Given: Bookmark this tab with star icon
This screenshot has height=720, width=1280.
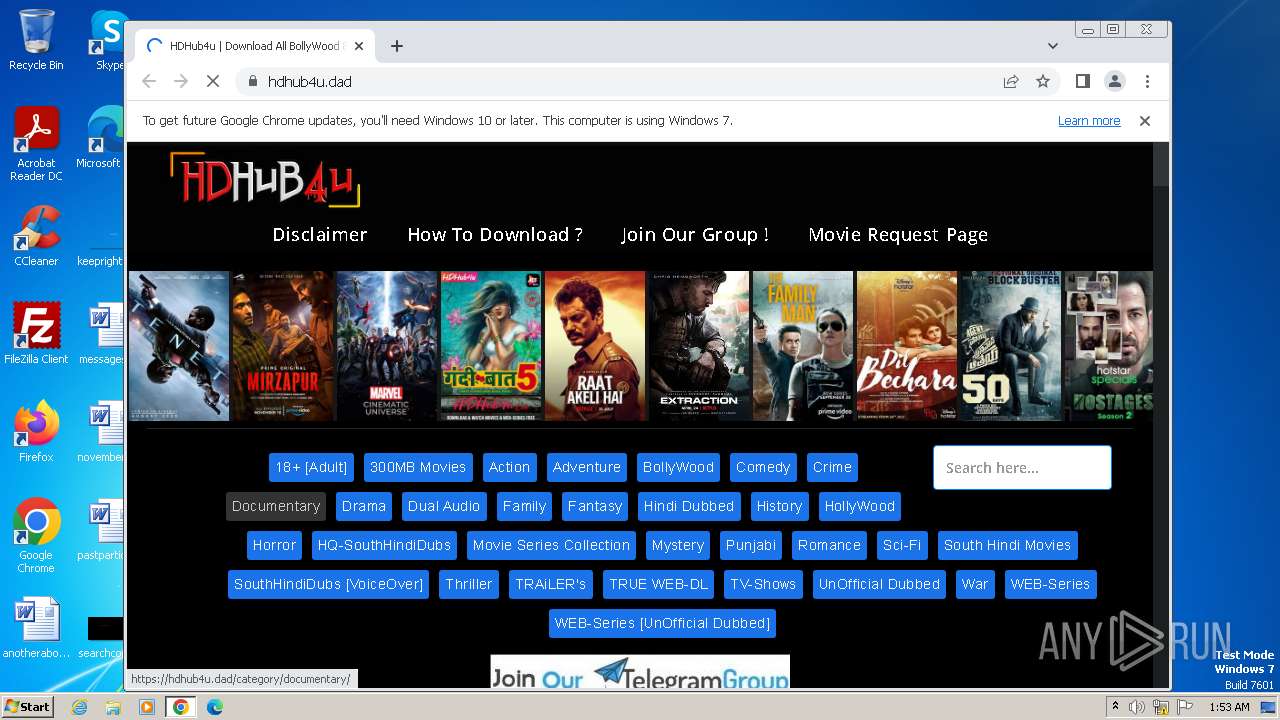Looking at the screenshot, I should point(1043,81).
